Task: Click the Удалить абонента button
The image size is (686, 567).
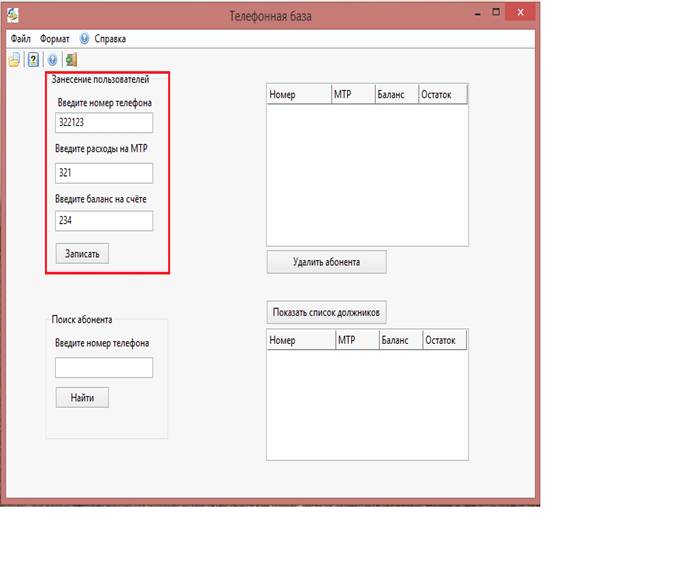Action: (326, 262)
